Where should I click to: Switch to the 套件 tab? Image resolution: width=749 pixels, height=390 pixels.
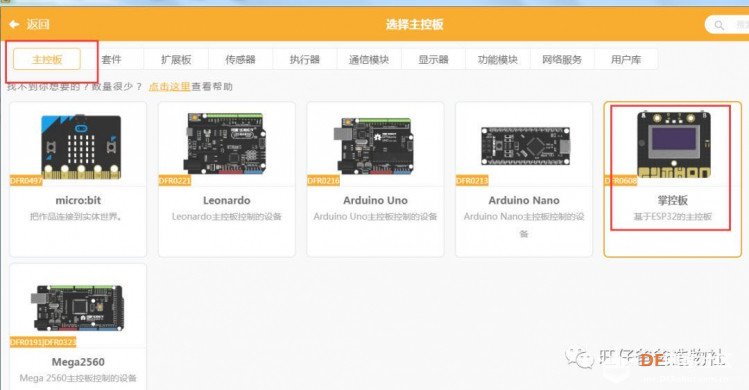(x=111, y=59)
